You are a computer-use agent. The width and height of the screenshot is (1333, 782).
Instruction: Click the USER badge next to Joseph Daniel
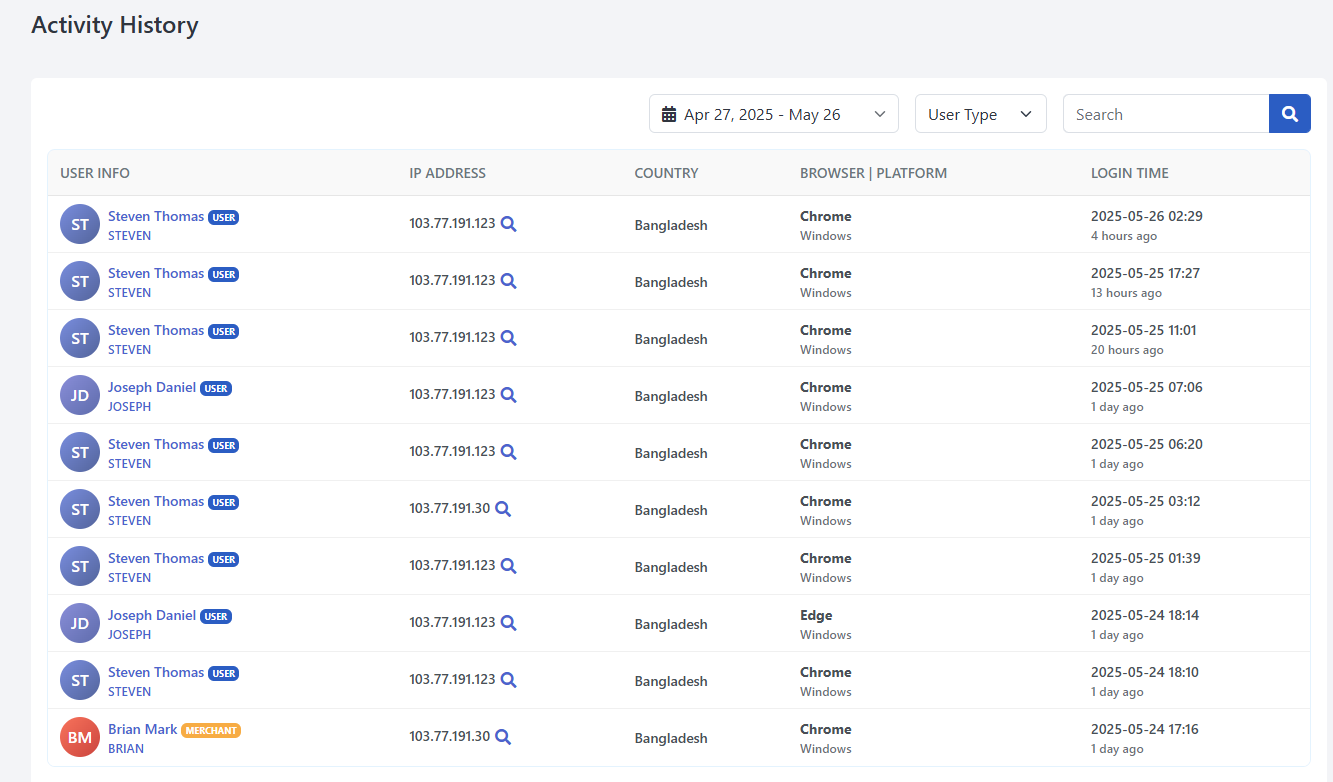216,388
